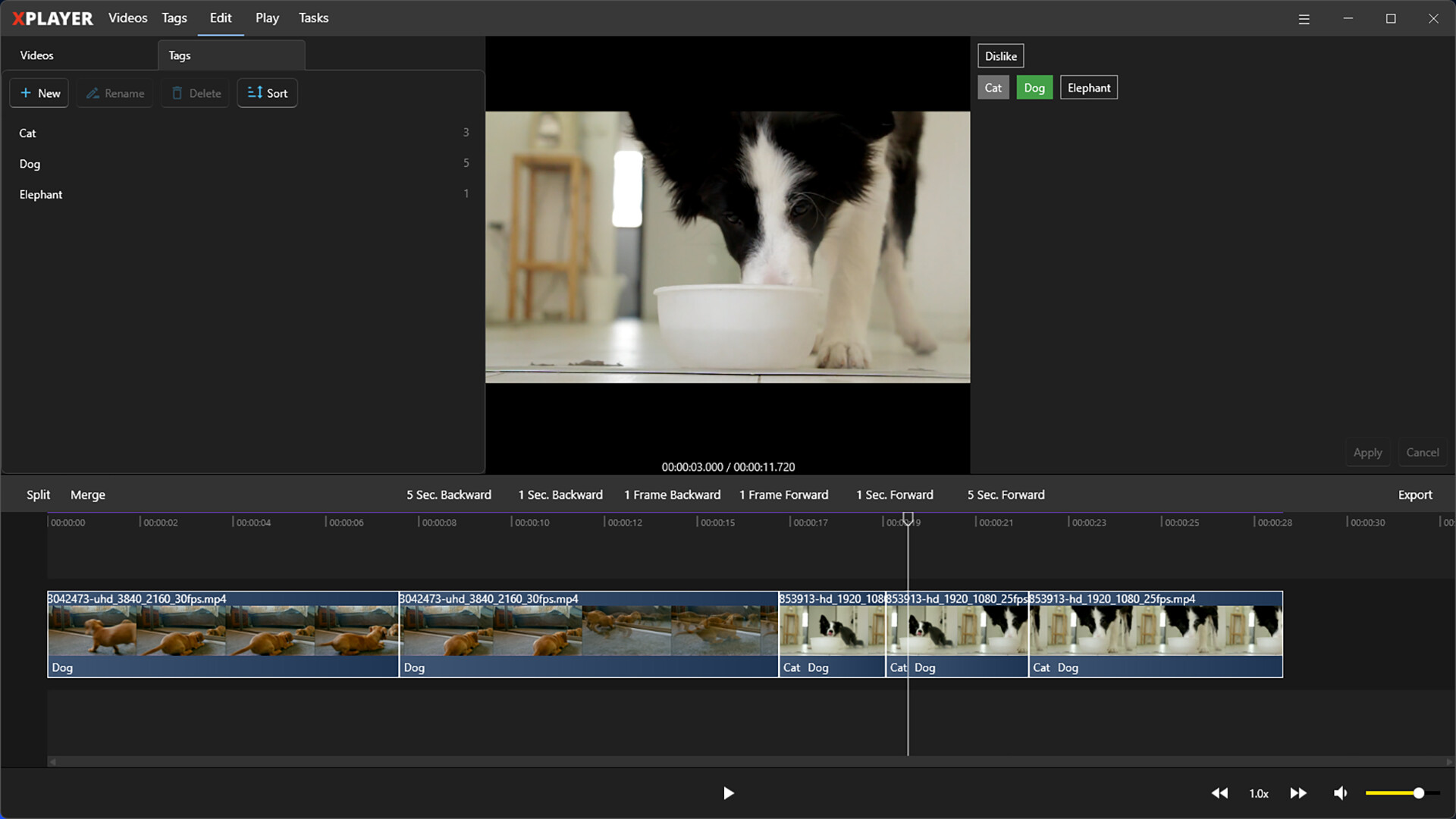This screenshot has width=1456, height=819.
Task: Click the timeline playhead marker
Action: (908, 520)
